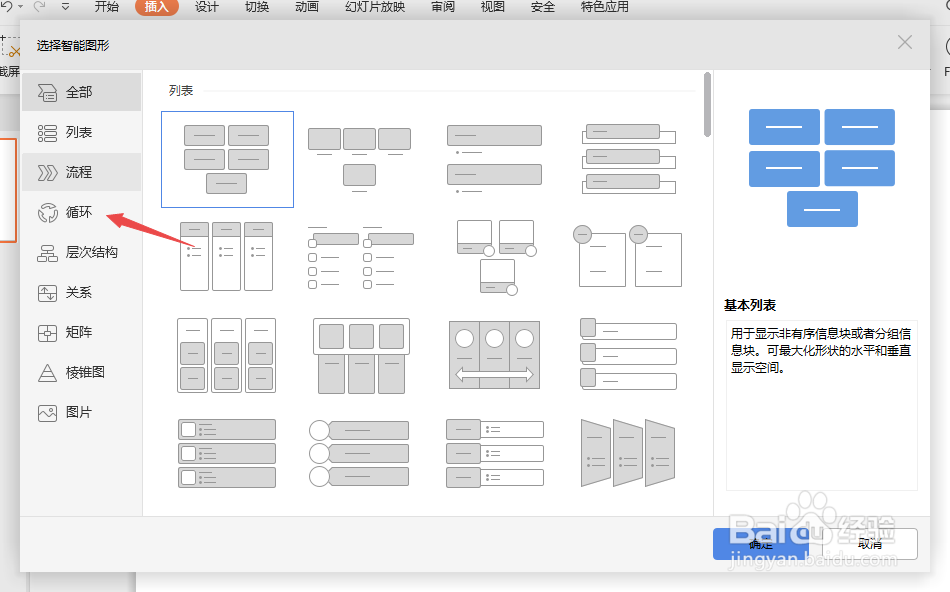Click the blue basic list preview image
Viewport: 950px width, 592px height.
pos(822,168)
